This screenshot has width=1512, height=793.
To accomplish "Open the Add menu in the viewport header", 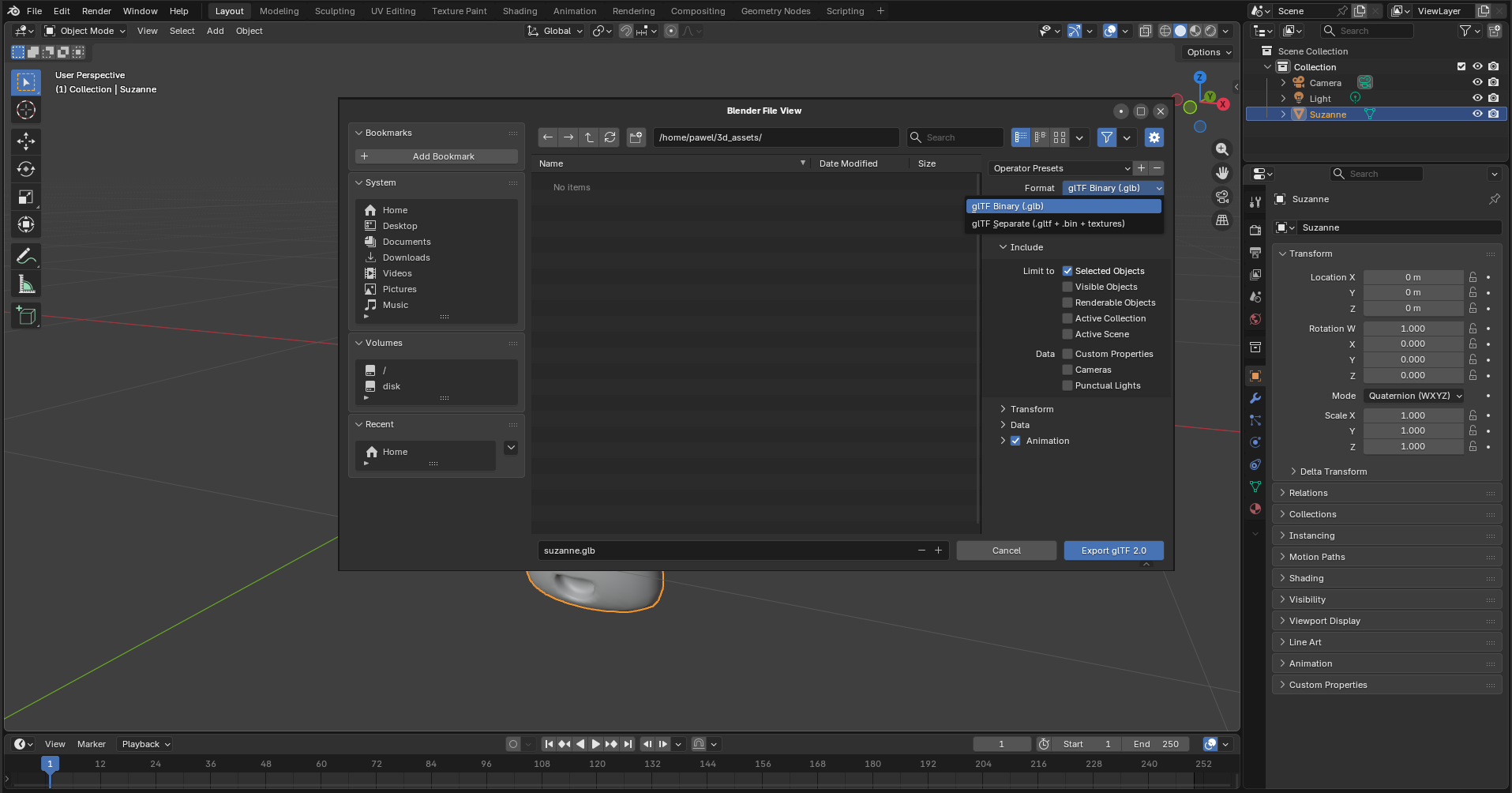I will tap(215, 31).
